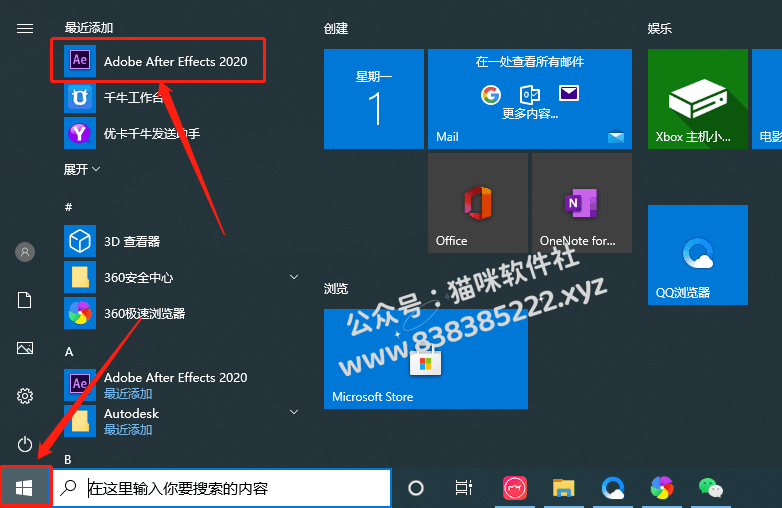Viewport: 782px width, 508px height.
Task: Open WeChat from taskbar
Action: click(x=711, y=488)
